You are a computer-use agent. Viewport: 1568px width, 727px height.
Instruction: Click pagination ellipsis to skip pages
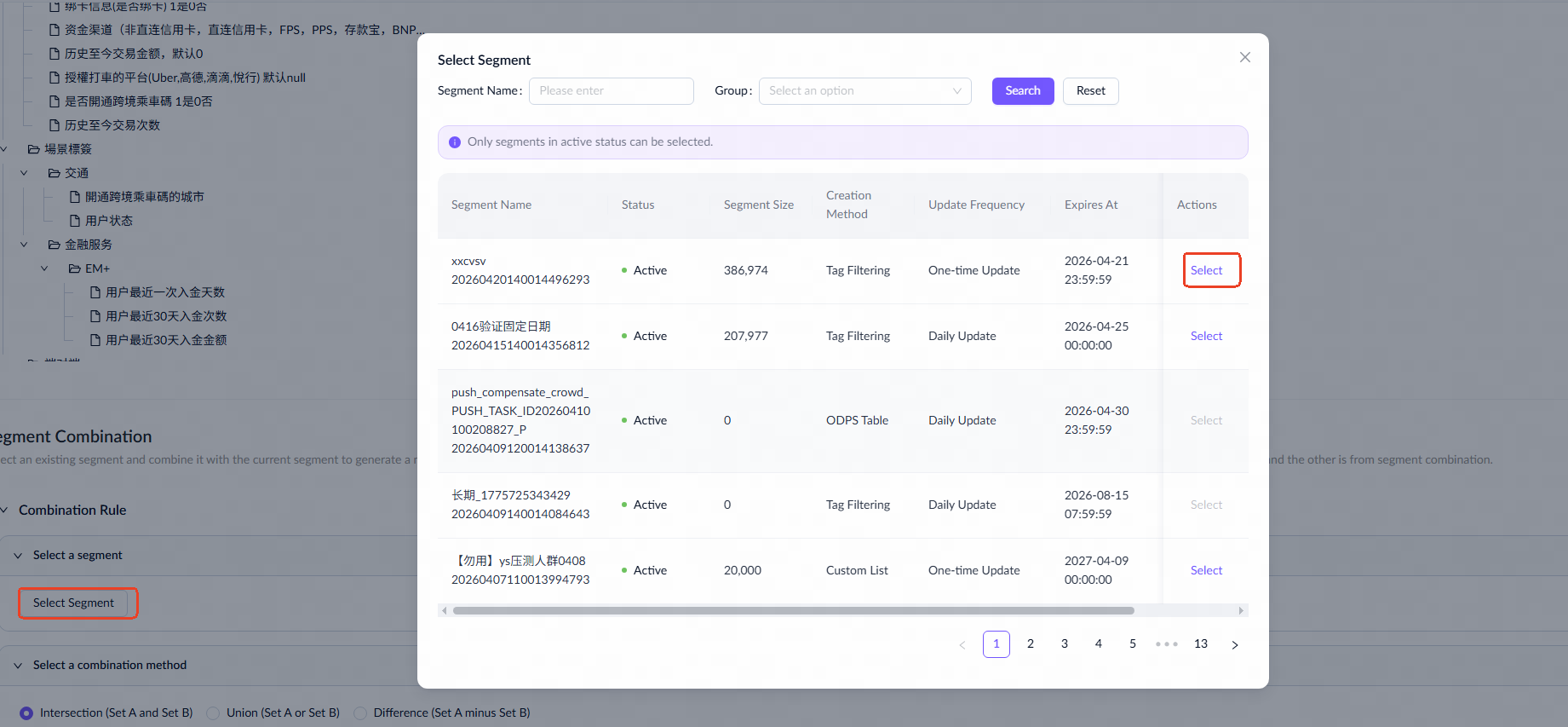click(1166, 644)
